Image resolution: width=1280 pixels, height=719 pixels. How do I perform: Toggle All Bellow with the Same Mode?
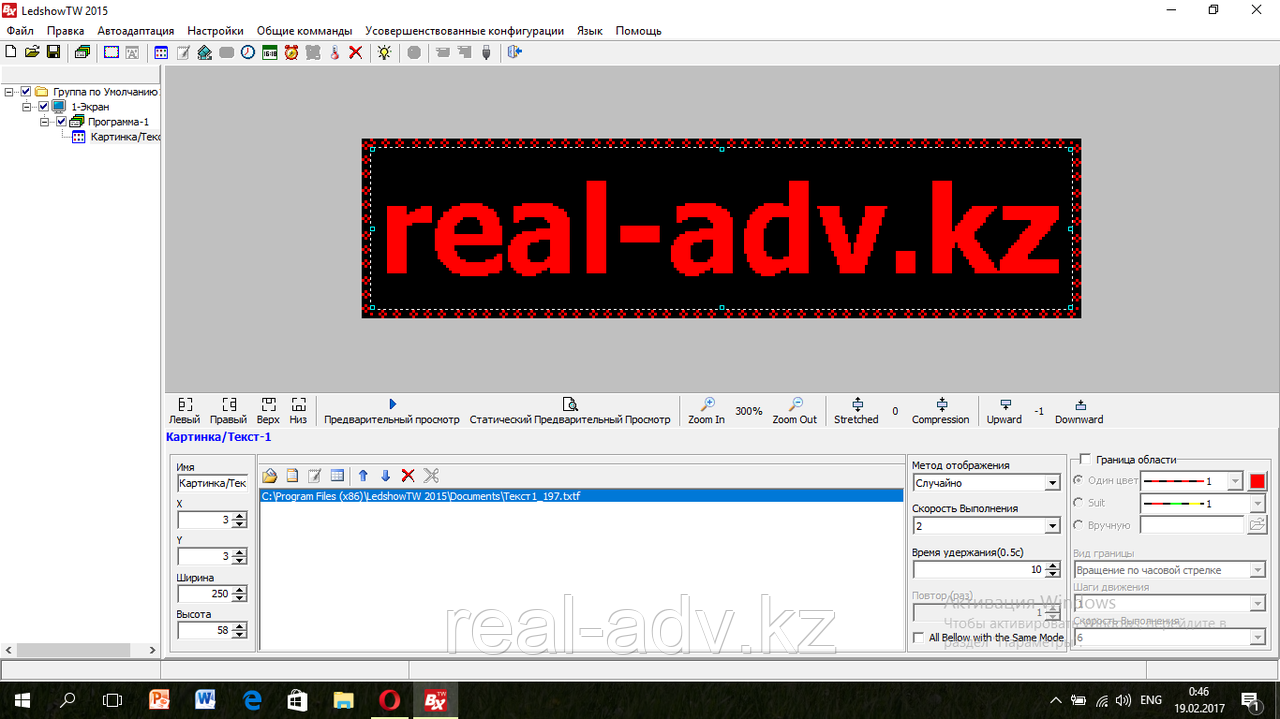pyautogui.click(x=919, y=638)
